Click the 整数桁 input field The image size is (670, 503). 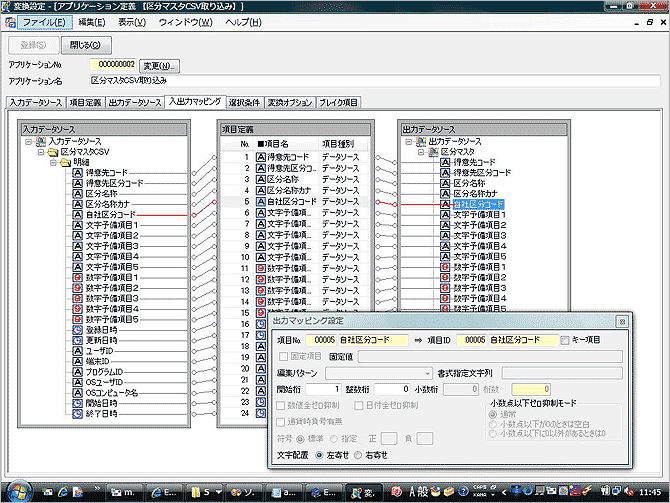[392, 389]
